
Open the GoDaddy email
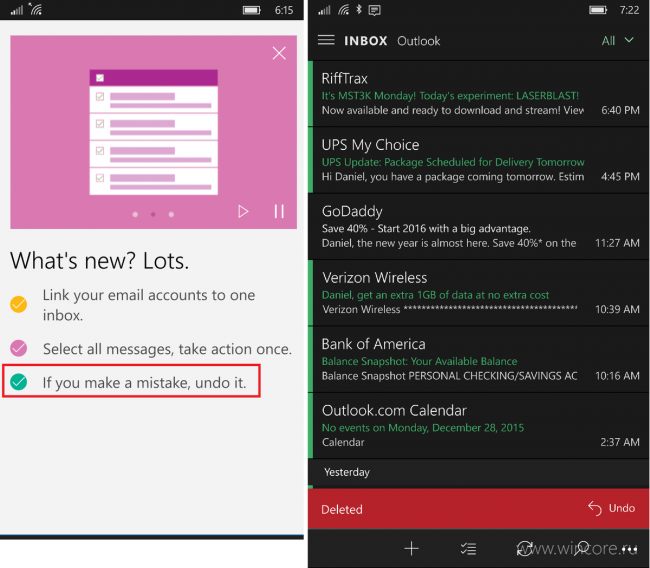[478, 226]
